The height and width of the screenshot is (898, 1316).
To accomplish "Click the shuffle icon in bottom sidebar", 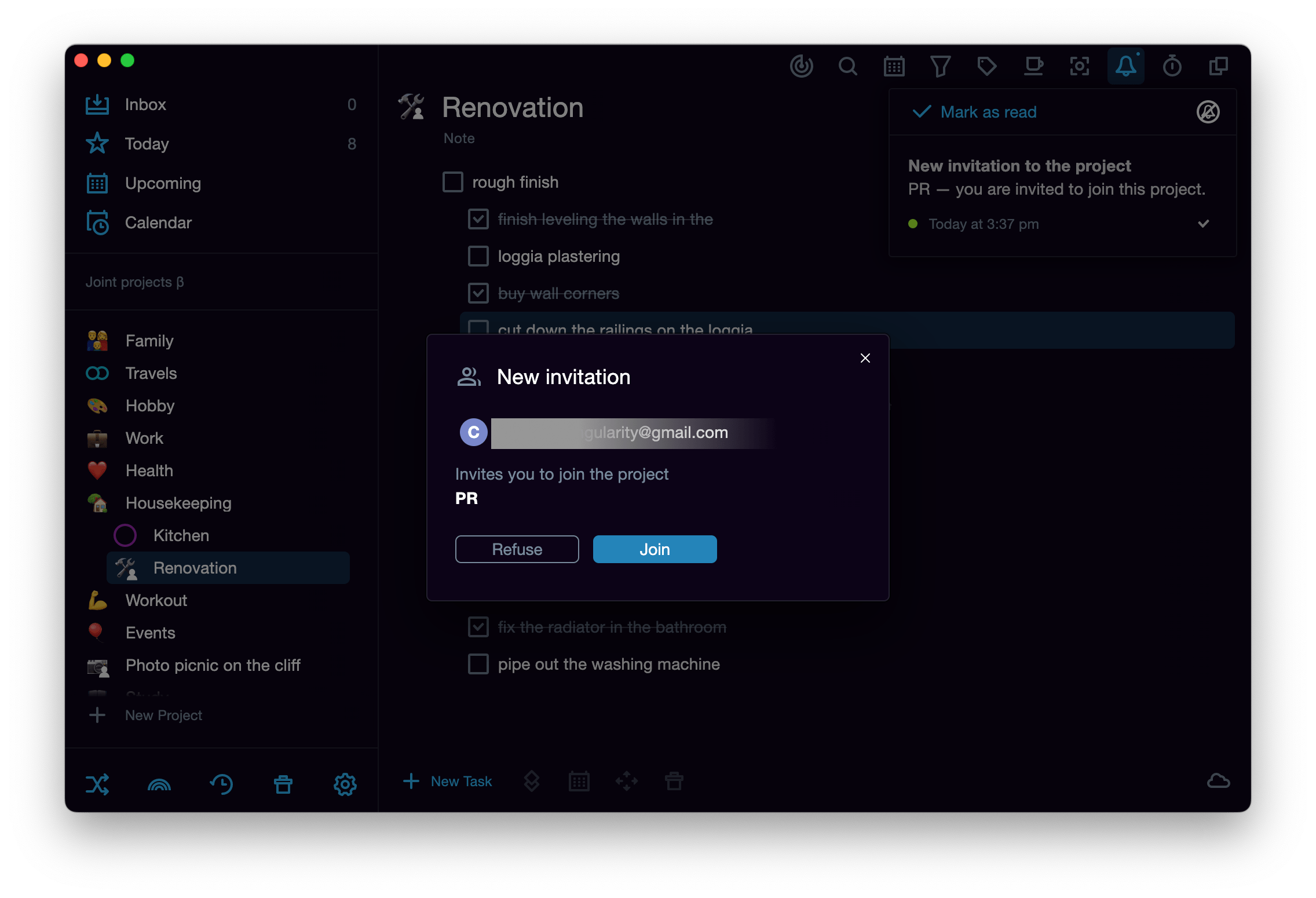I will [x=97, y=784].
